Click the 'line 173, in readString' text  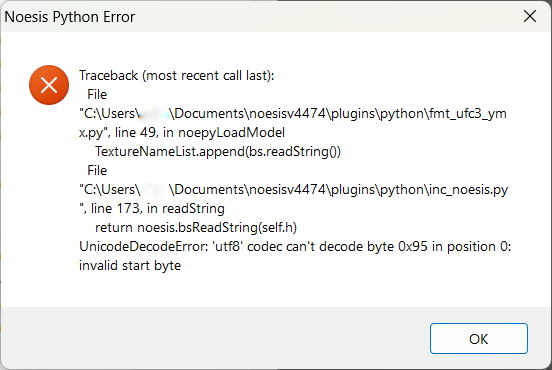pos(158,208)
